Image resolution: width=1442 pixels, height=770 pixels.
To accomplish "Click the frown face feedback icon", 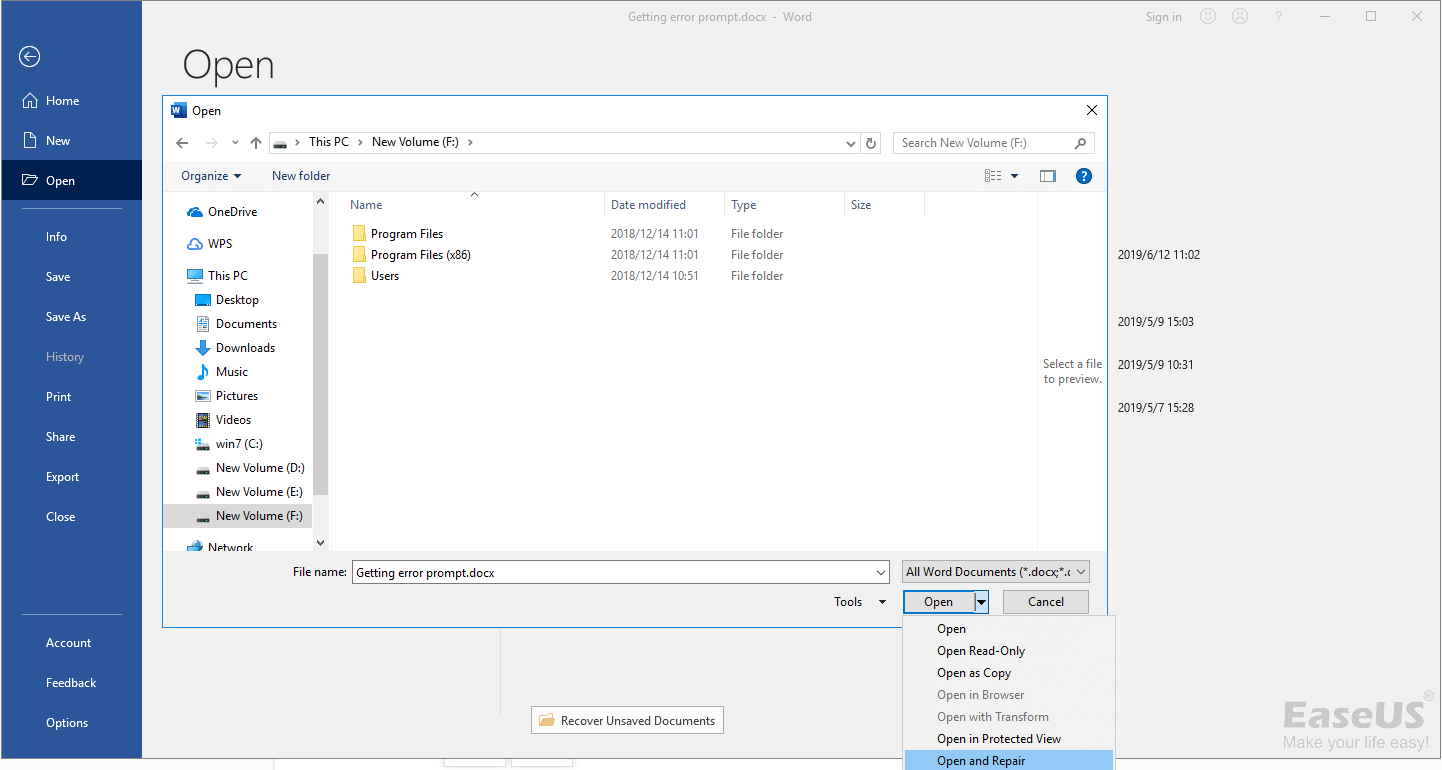I will (1240, 17).
